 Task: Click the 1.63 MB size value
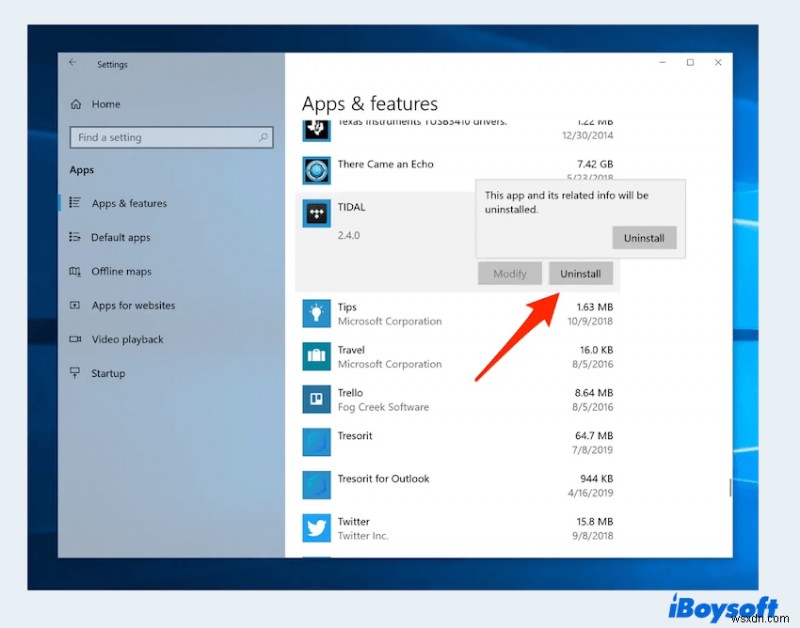pyautogui.click(x=595, y=307)
